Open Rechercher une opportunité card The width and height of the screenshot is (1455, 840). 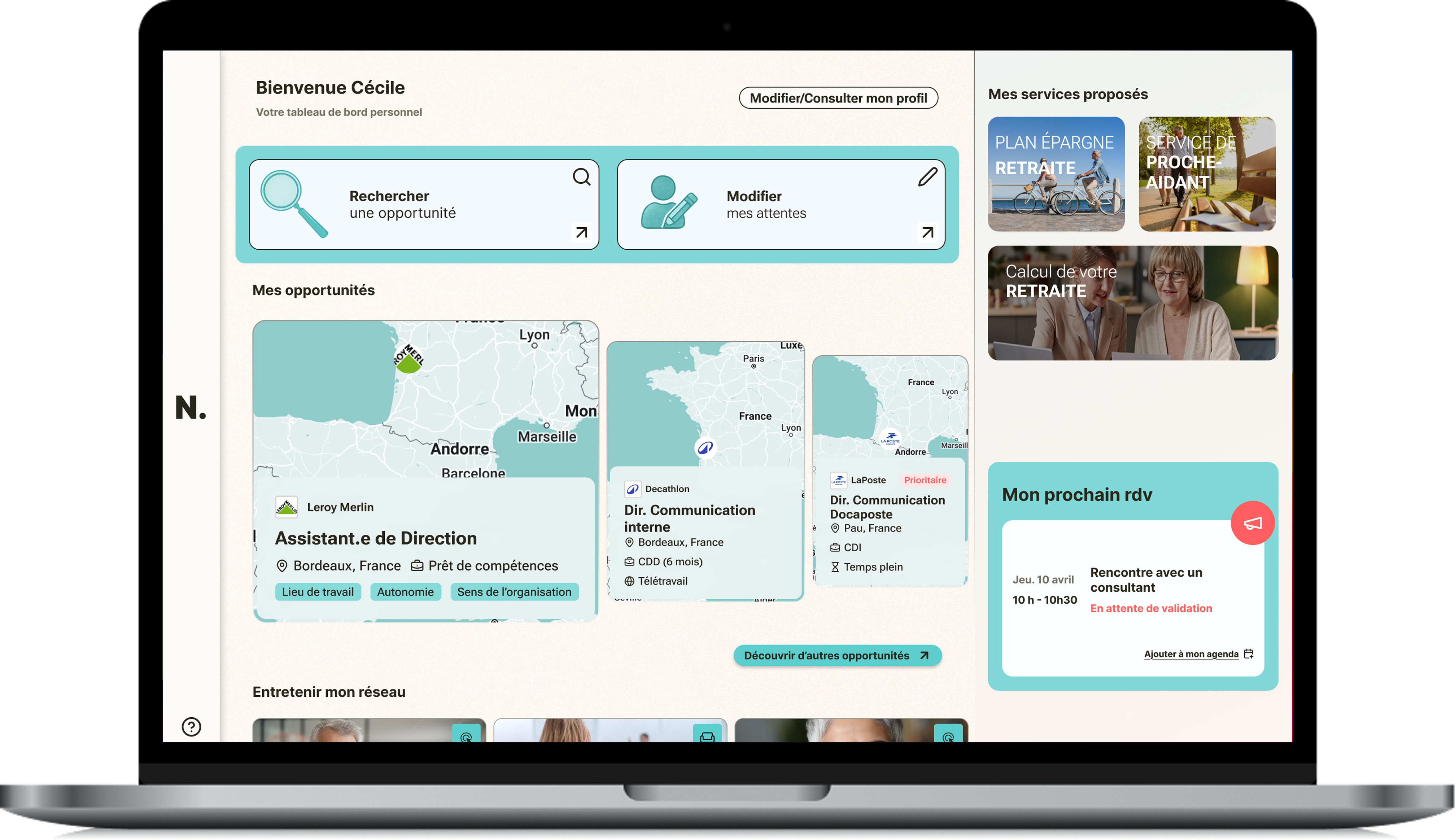point(424,204)
